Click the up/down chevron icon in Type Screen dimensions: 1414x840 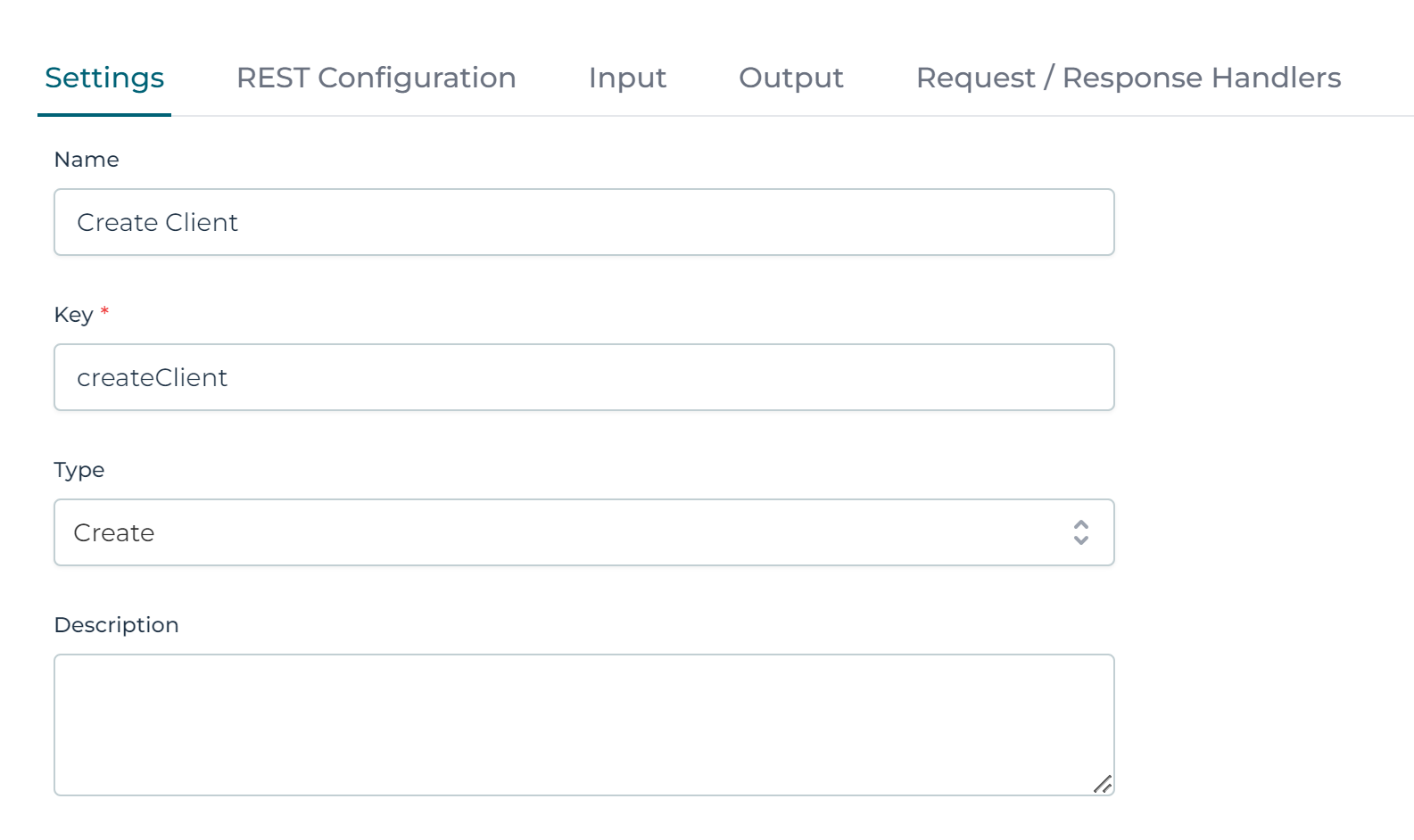click(x=1080, y=532)
